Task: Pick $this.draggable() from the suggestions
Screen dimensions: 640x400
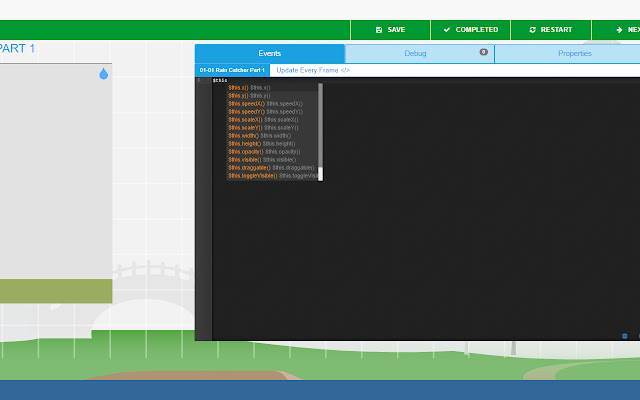Action: (x=272, y=168)
